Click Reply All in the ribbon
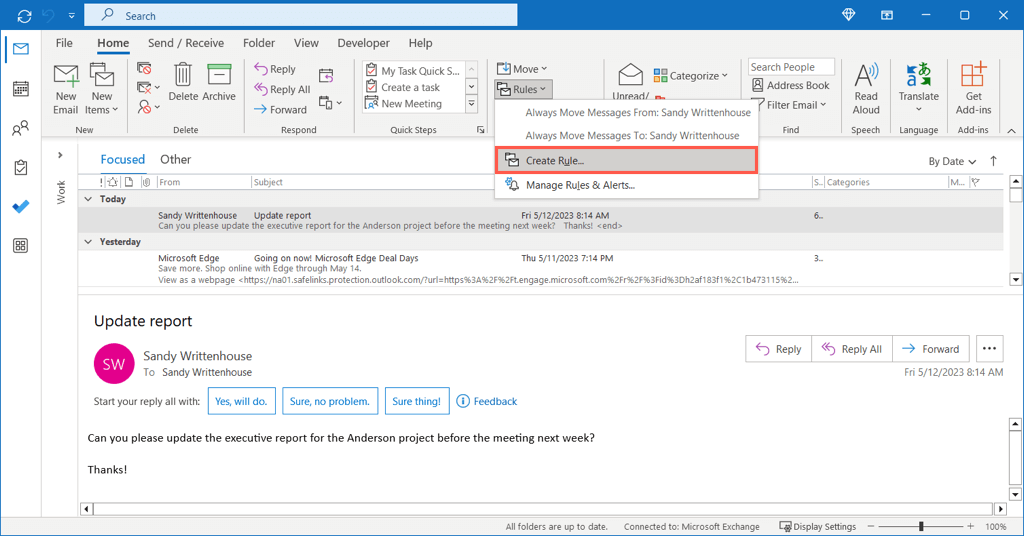 282,89
